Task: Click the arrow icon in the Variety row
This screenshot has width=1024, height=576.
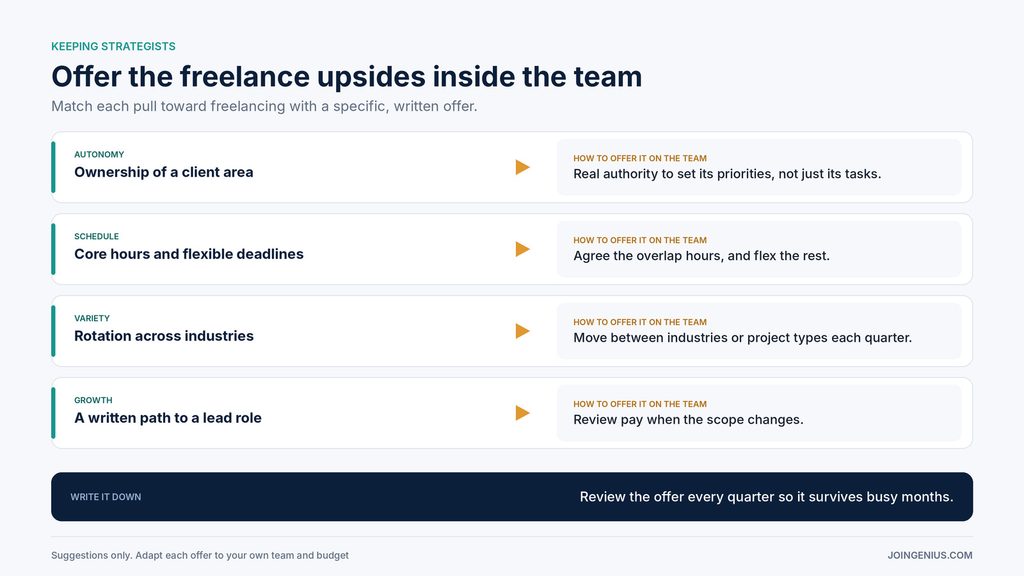Action: tap(522, 331)
